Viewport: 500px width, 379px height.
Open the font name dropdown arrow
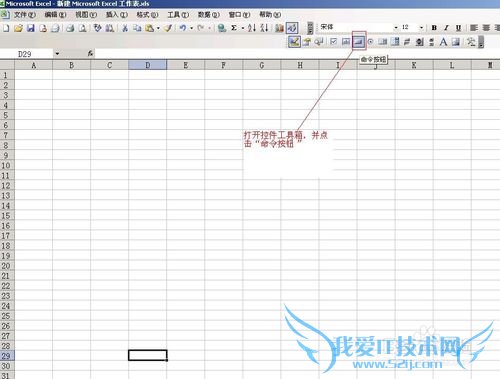click(396, 28)
